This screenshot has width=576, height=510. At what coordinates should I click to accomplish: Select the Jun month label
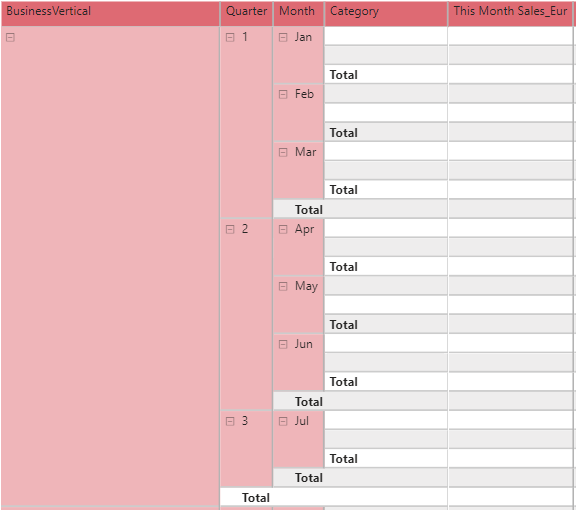[x=303, y=344]
